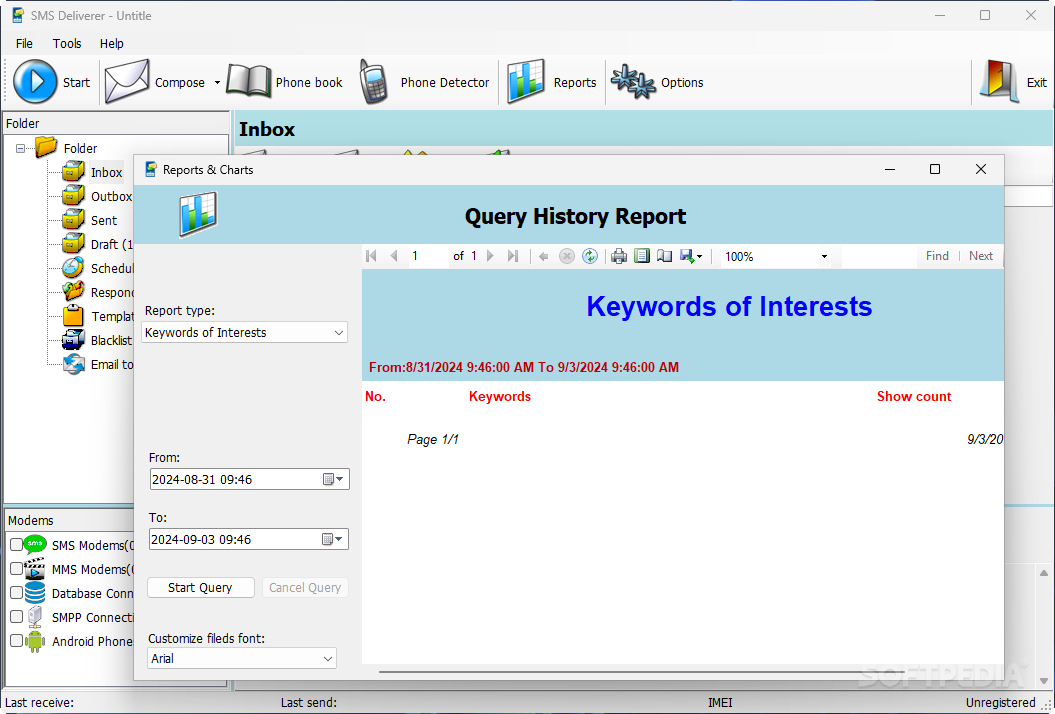Click the current page number field
The width and height of the screenshot is (1055, 714).
[429, 256]
